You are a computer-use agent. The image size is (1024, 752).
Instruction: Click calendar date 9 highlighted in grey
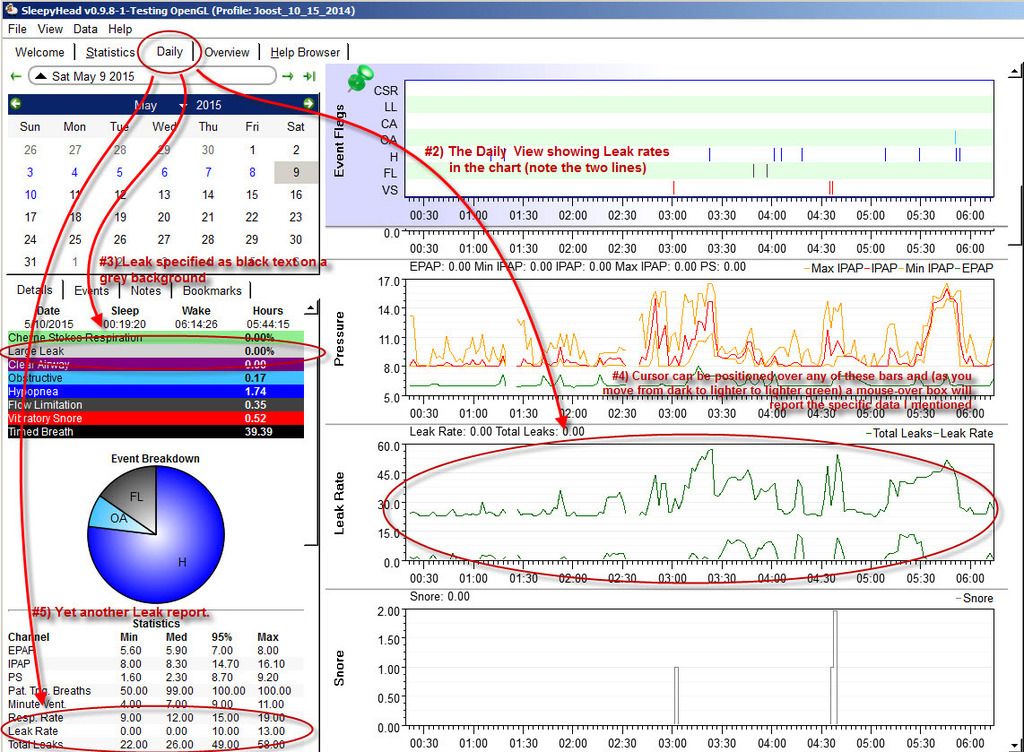click(x=296, y=172)
